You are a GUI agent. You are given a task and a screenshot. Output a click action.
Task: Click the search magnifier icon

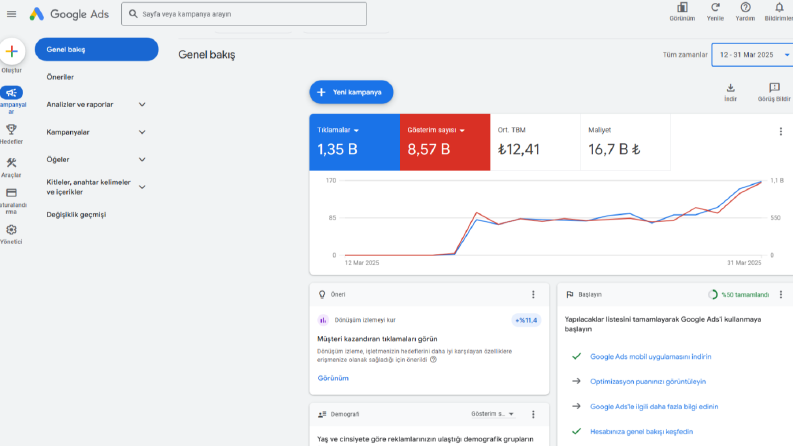[133, 14]
